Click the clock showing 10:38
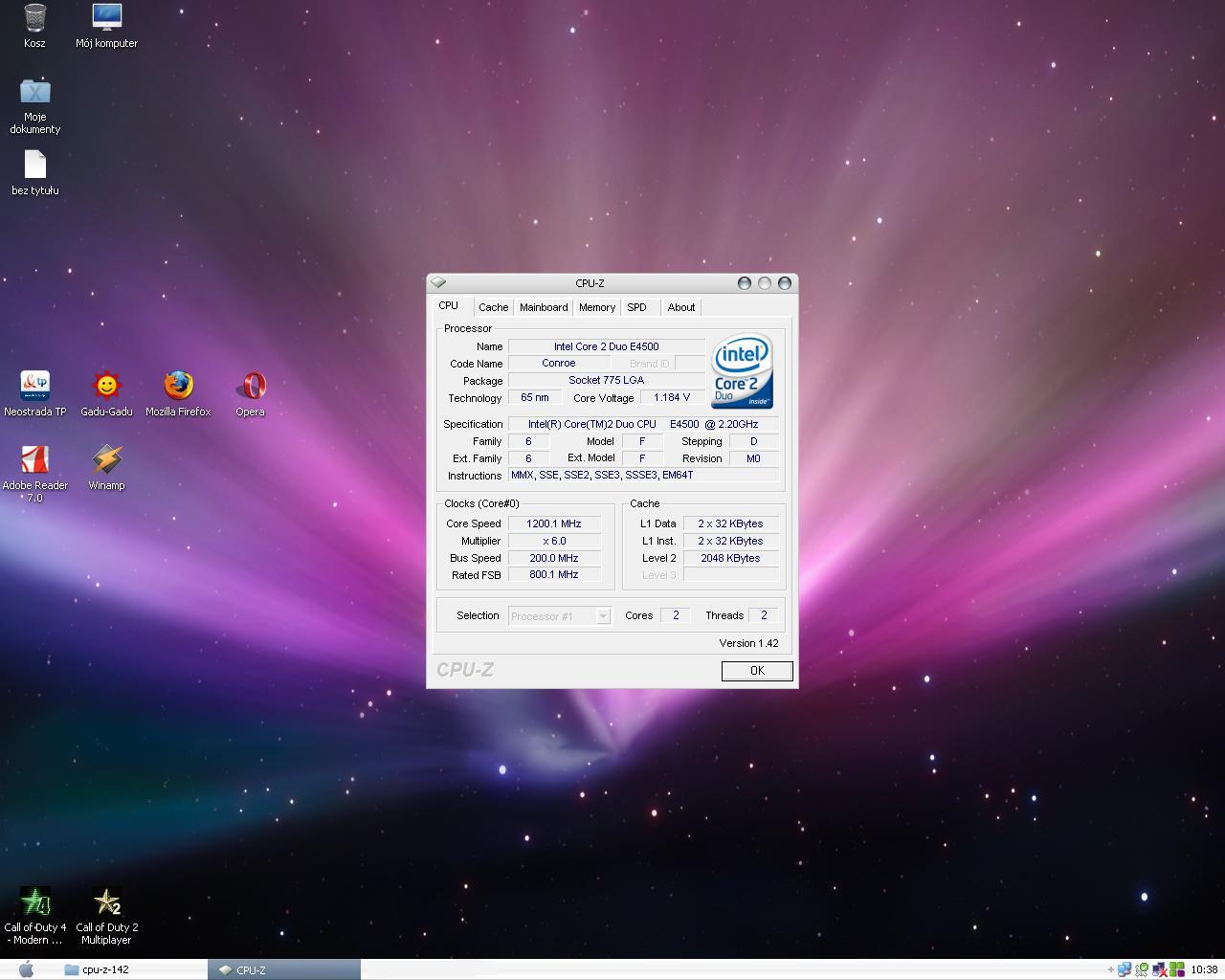 [x=1204, y=969]
